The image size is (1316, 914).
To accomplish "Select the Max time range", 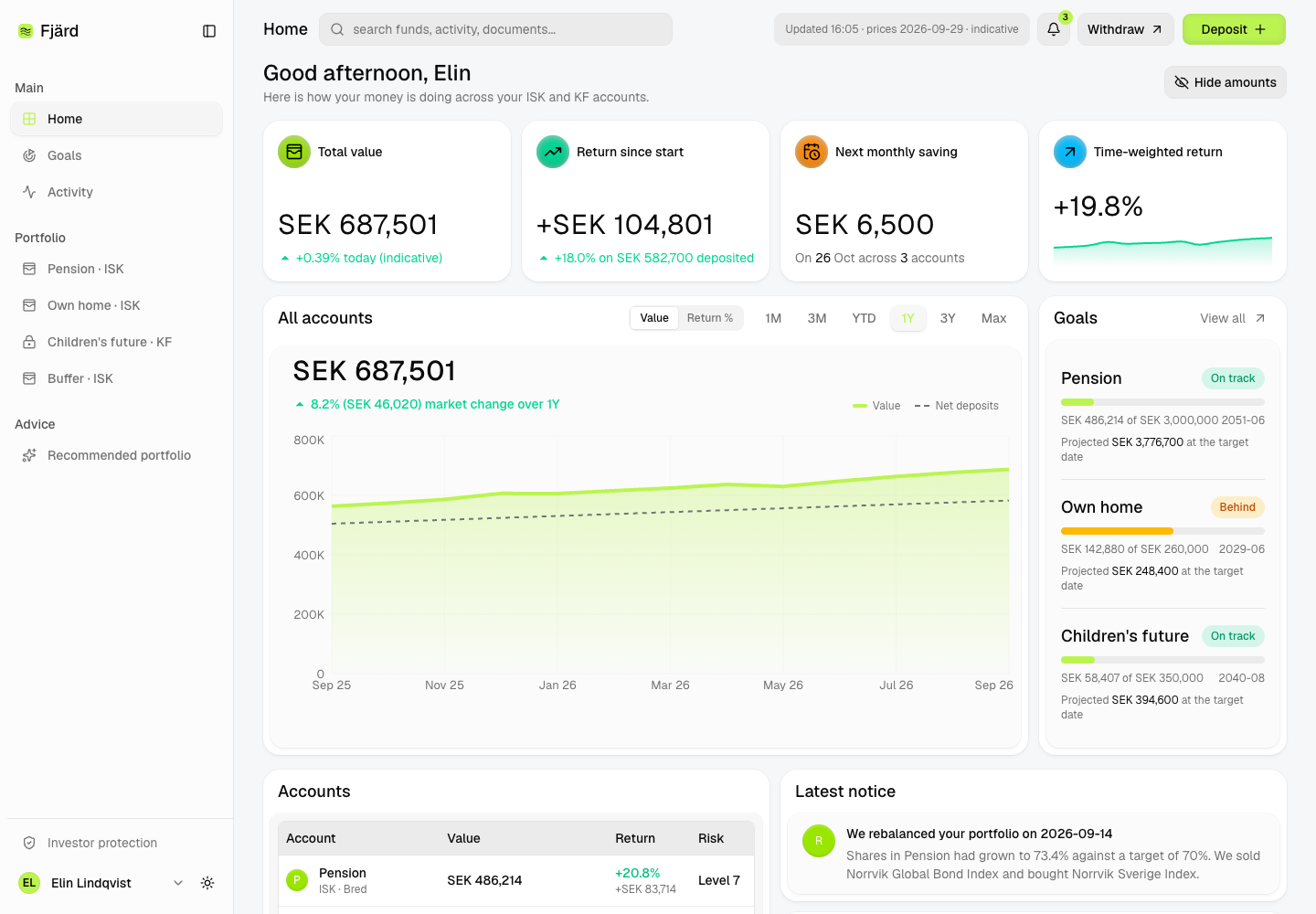I will point(993,318).
